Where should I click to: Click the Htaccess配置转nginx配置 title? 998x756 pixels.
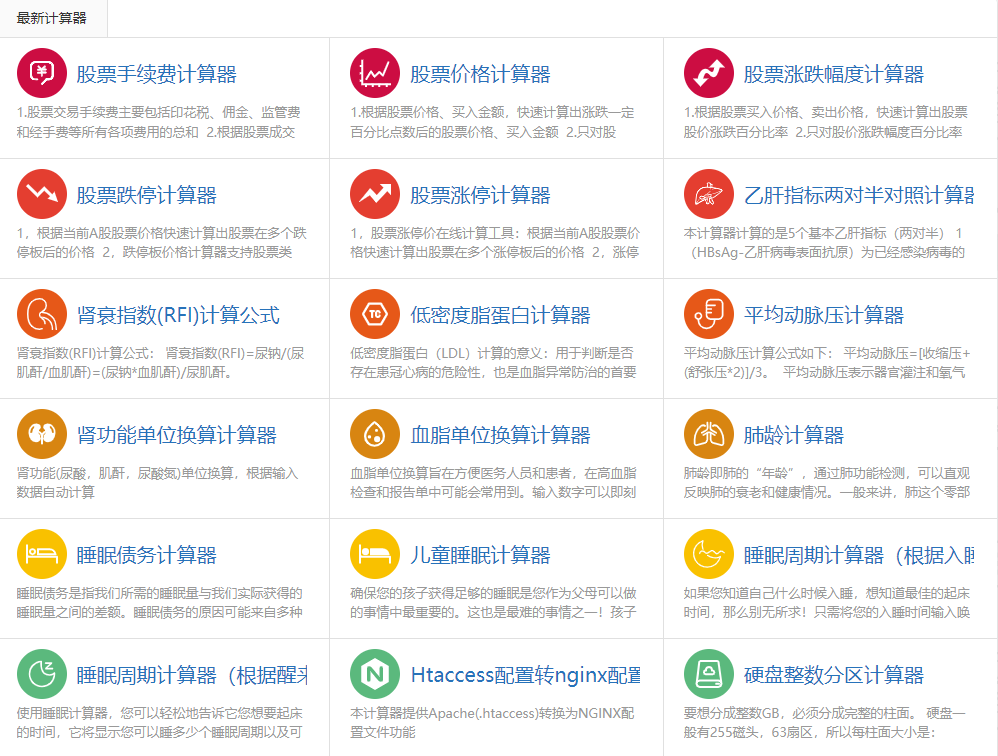click(525, 676)
